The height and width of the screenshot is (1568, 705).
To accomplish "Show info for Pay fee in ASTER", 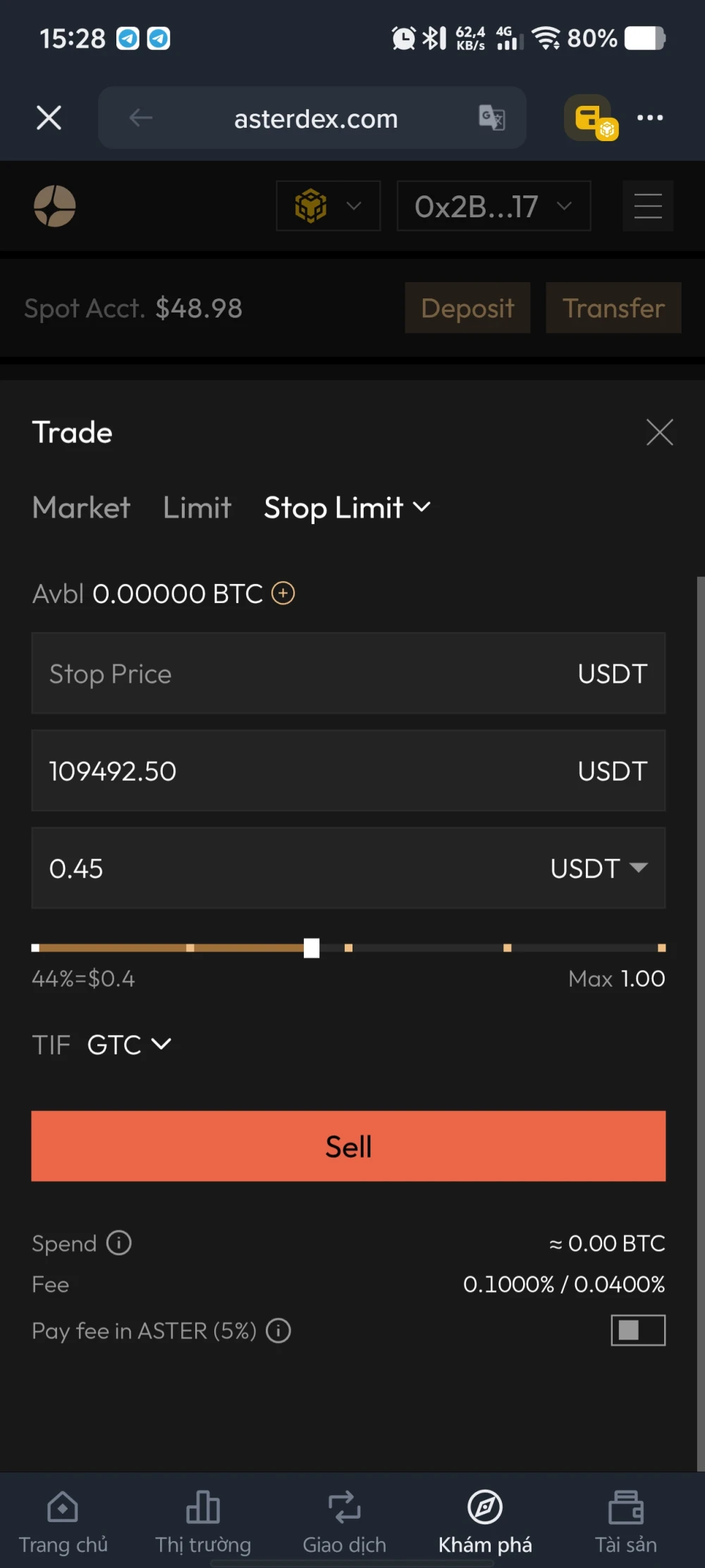I will pyautogui.click(x=278, y=1330).
